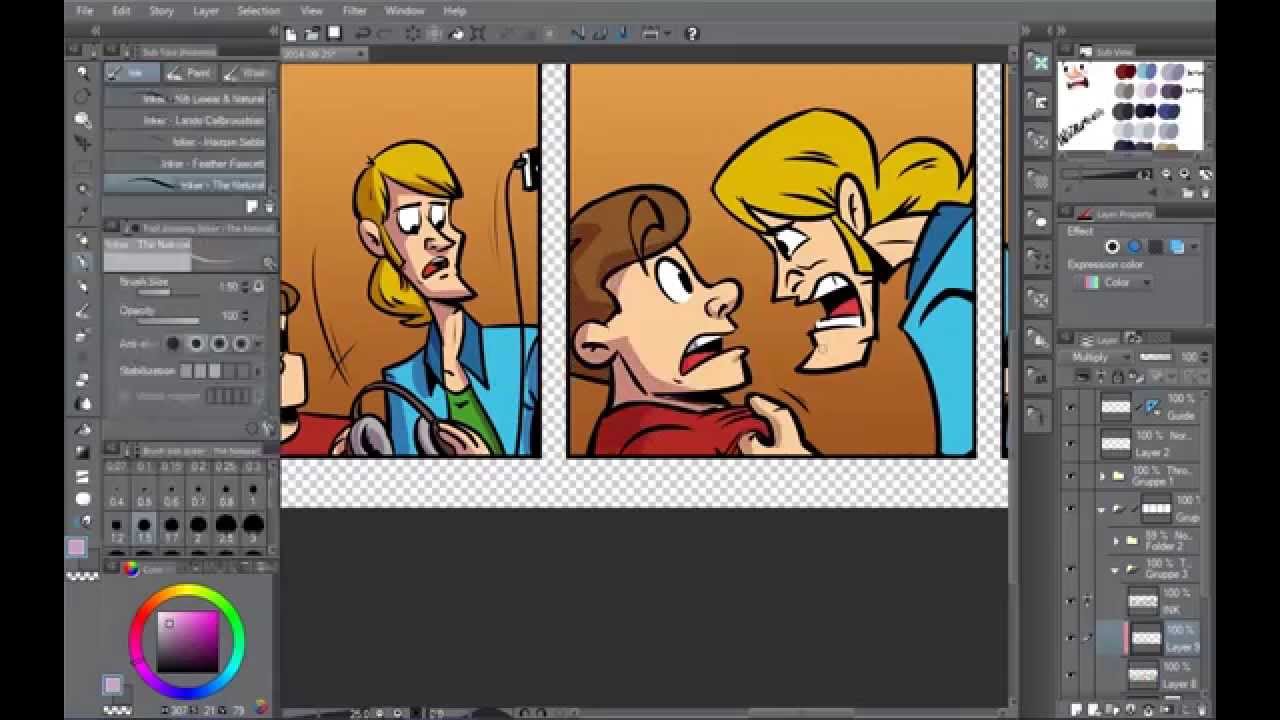Toggle visibility eye of Layer 9
Screen dimensions: 1280x720
pyautogui.click(x=1071, y=638)
